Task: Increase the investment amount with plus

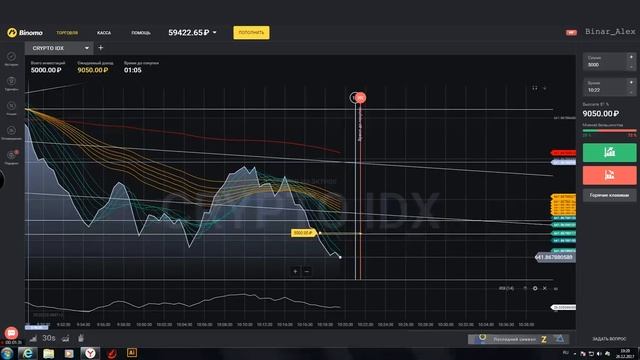Action: 631,57
